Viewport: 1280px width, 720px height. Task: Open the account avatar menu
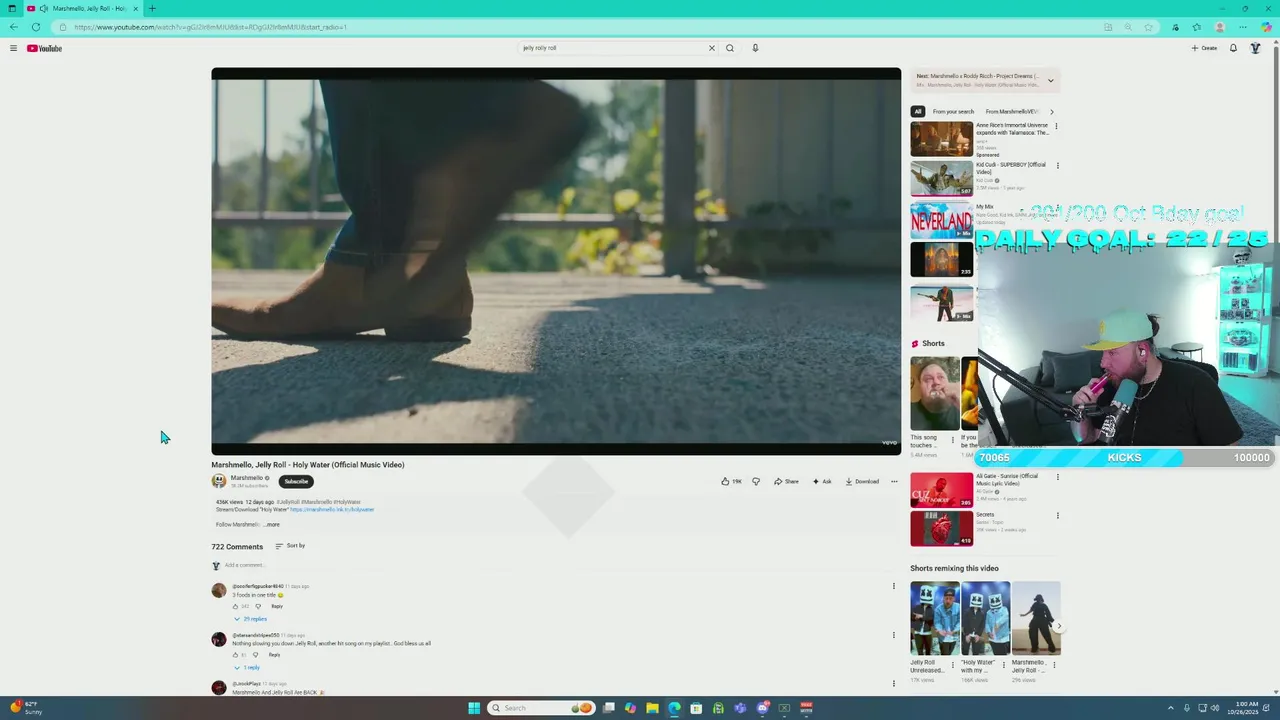point(1255,48)
